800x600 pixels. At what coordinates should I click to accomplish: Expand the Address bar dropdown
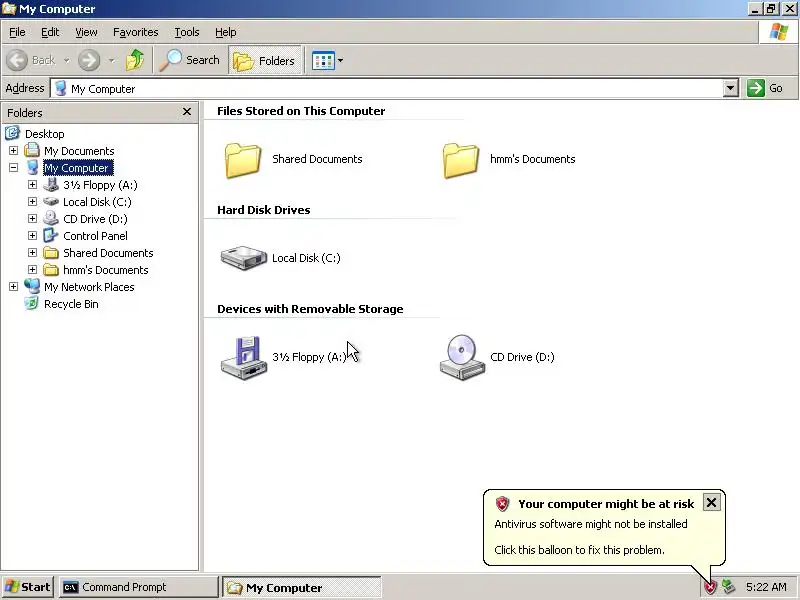point(731,88)
